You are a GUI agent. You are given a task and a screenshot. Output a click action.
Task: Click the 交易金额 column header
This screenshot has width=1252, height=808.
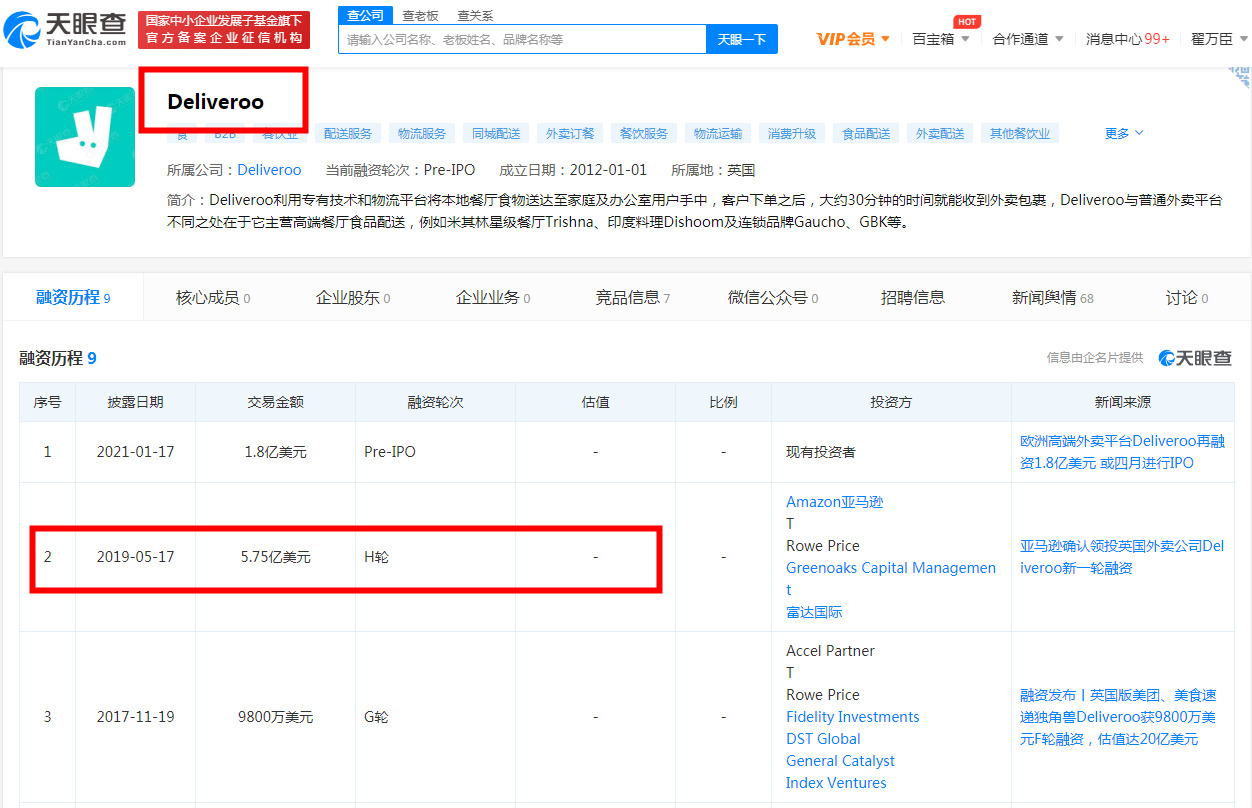point(276,402)
